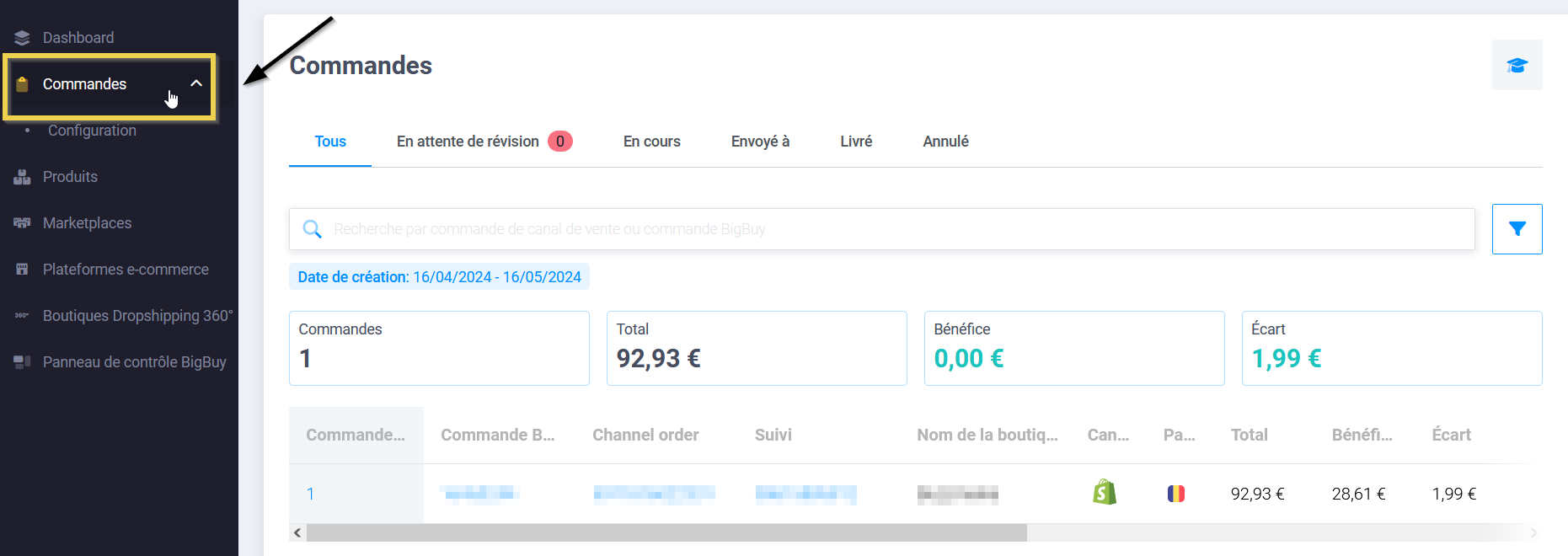Click the Marketplaces storefront icon
The height and width of the screenshot is (556, 1568).
[x=22, y=223]
